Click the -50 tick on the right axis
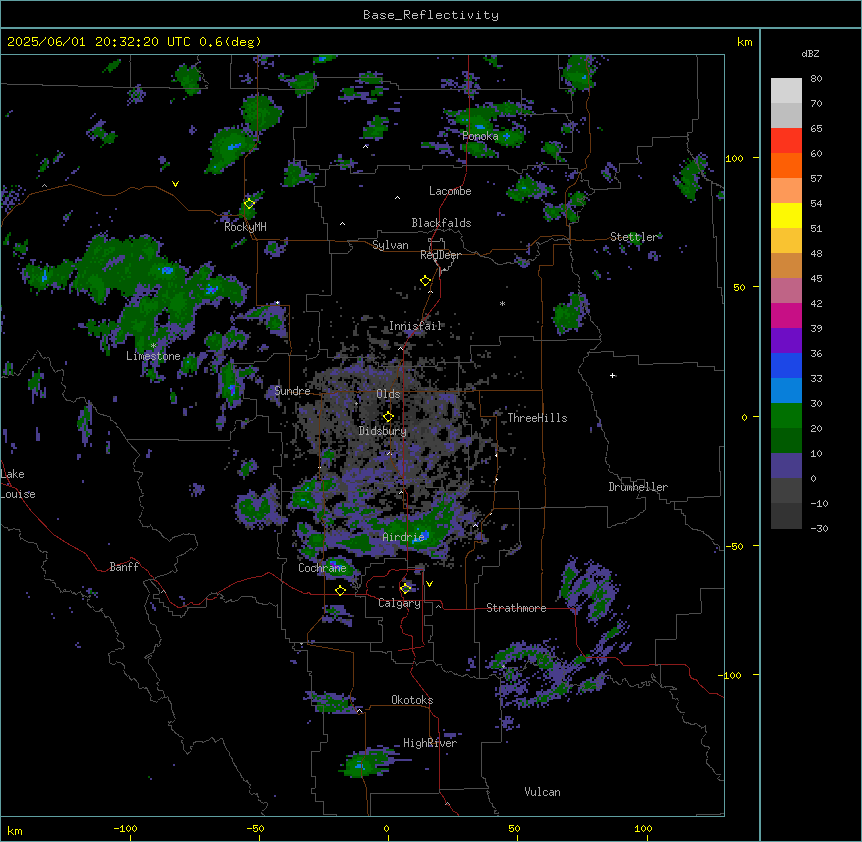The width and height of the screenshot is (862, 842). (734, 546)
